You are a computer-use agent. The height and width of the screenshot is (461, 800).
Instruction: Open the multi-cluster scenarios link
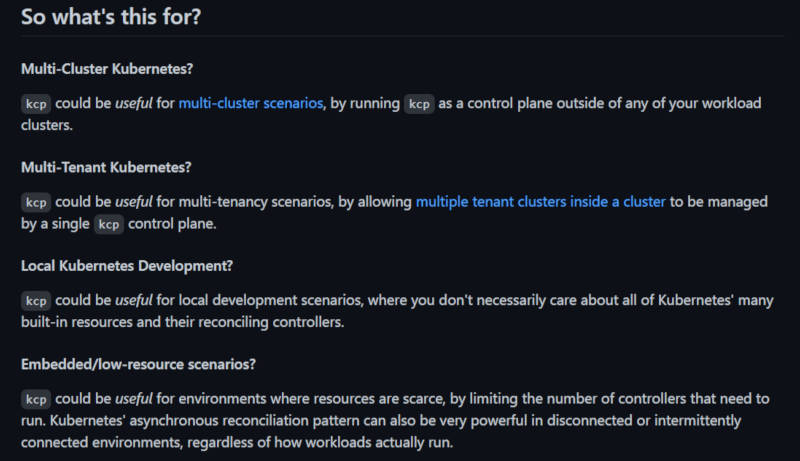tap(251, 104)
